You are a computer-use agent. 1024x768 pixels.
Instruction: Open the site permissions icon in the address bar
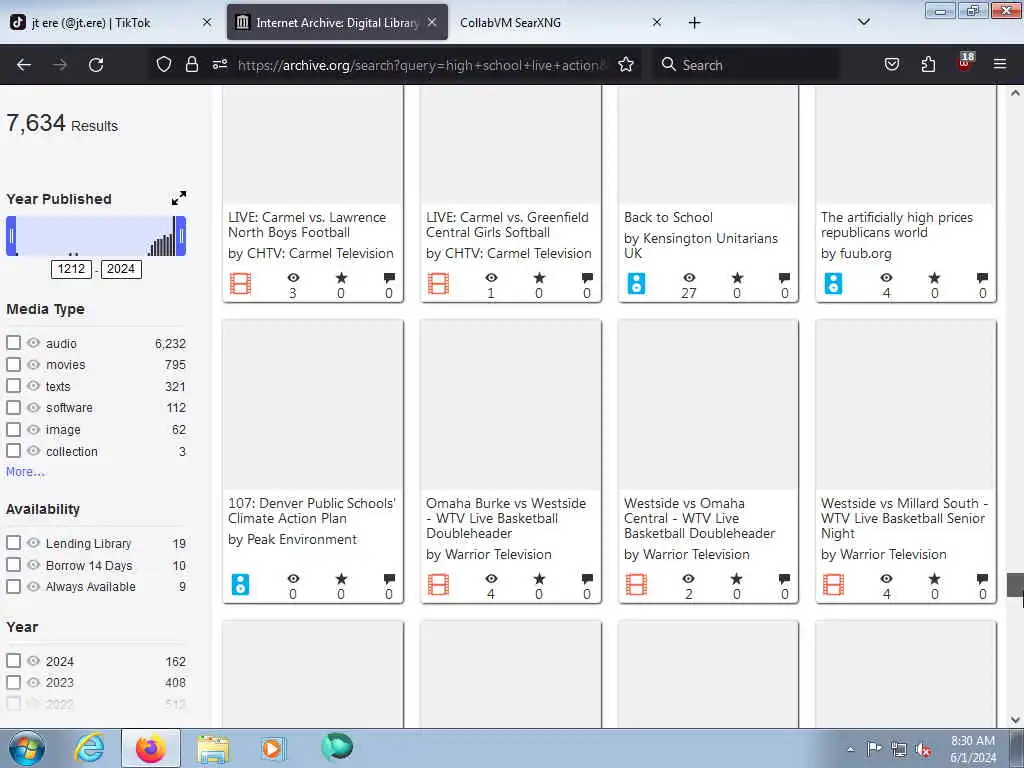219,64
